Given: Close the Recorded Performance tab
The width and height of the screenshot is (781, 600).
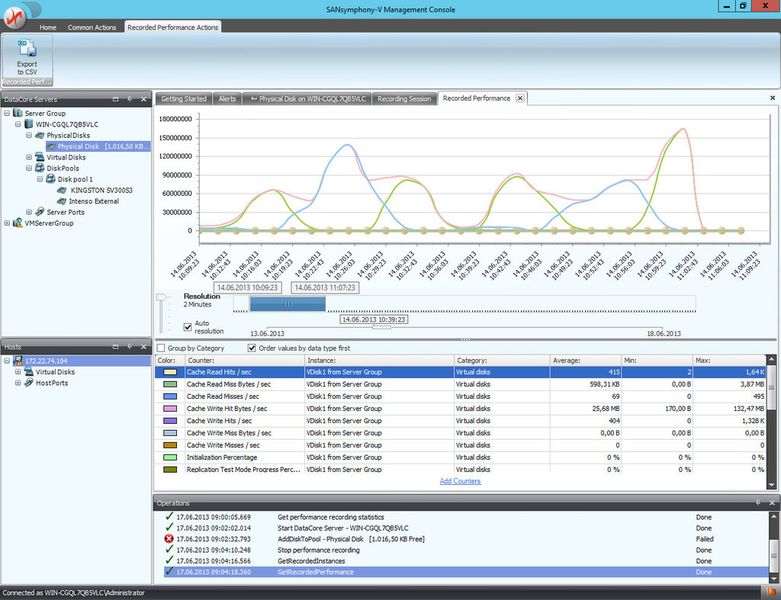Looking at the screenshot, I should coord(520,98).
